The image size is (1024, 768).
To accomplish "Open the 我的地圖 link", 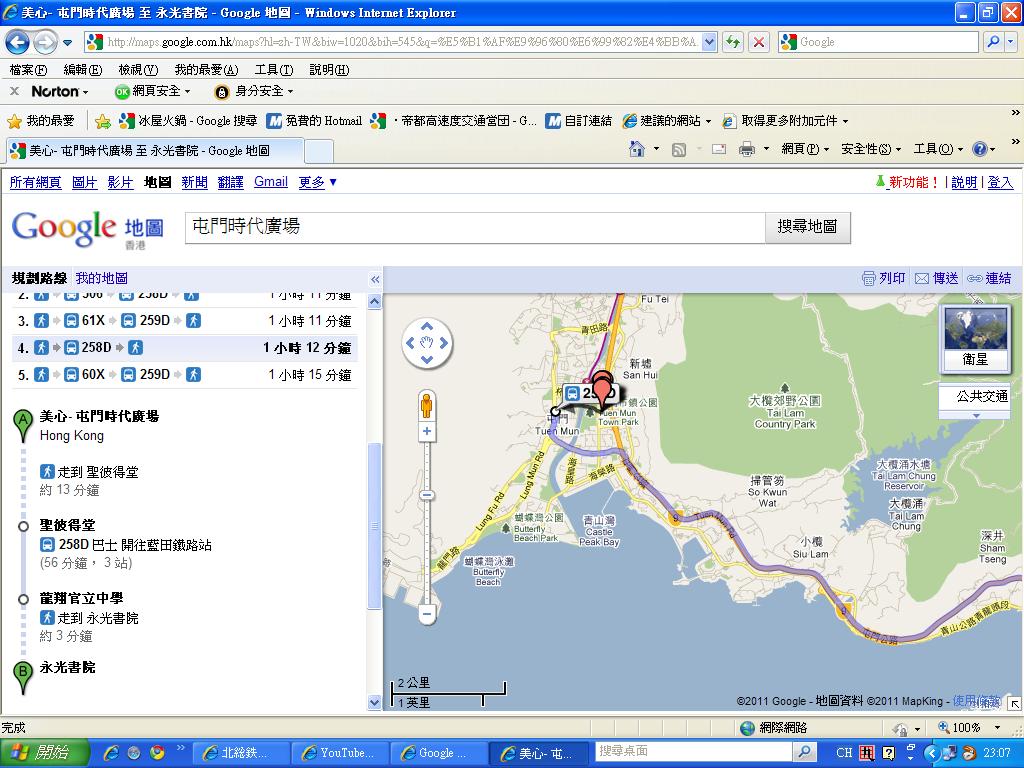I will coord(101,278).
